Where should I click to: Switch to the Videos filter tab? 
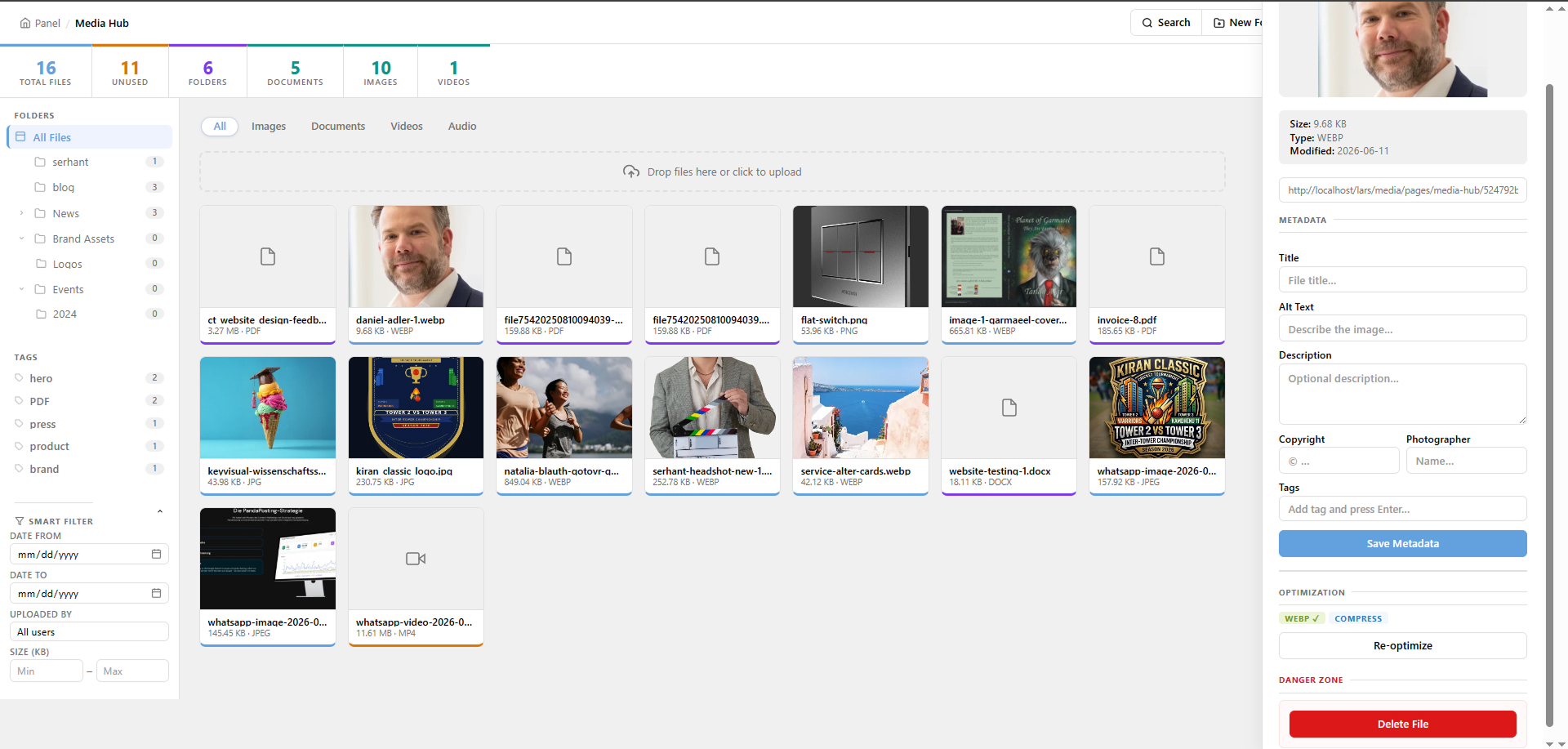coord(407,127)
